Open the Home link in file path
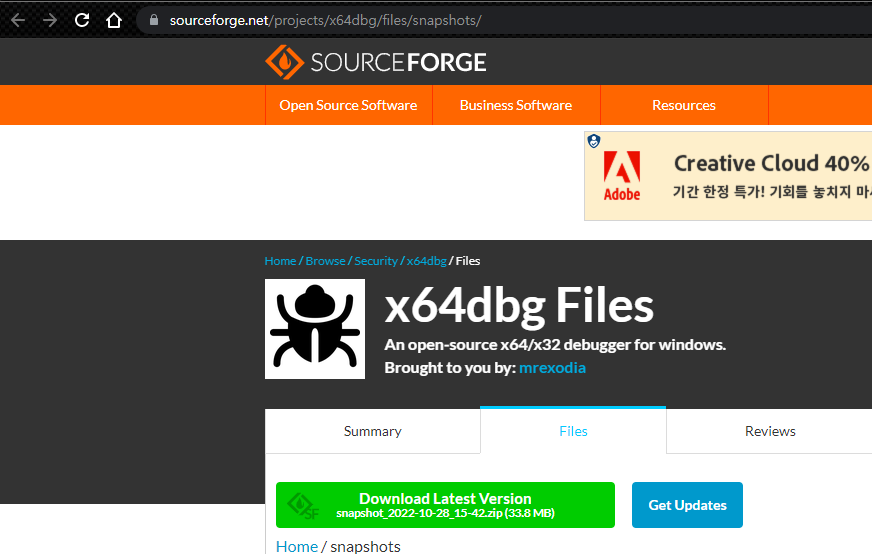Screen dimensions: 872x554 click(297, 546)
